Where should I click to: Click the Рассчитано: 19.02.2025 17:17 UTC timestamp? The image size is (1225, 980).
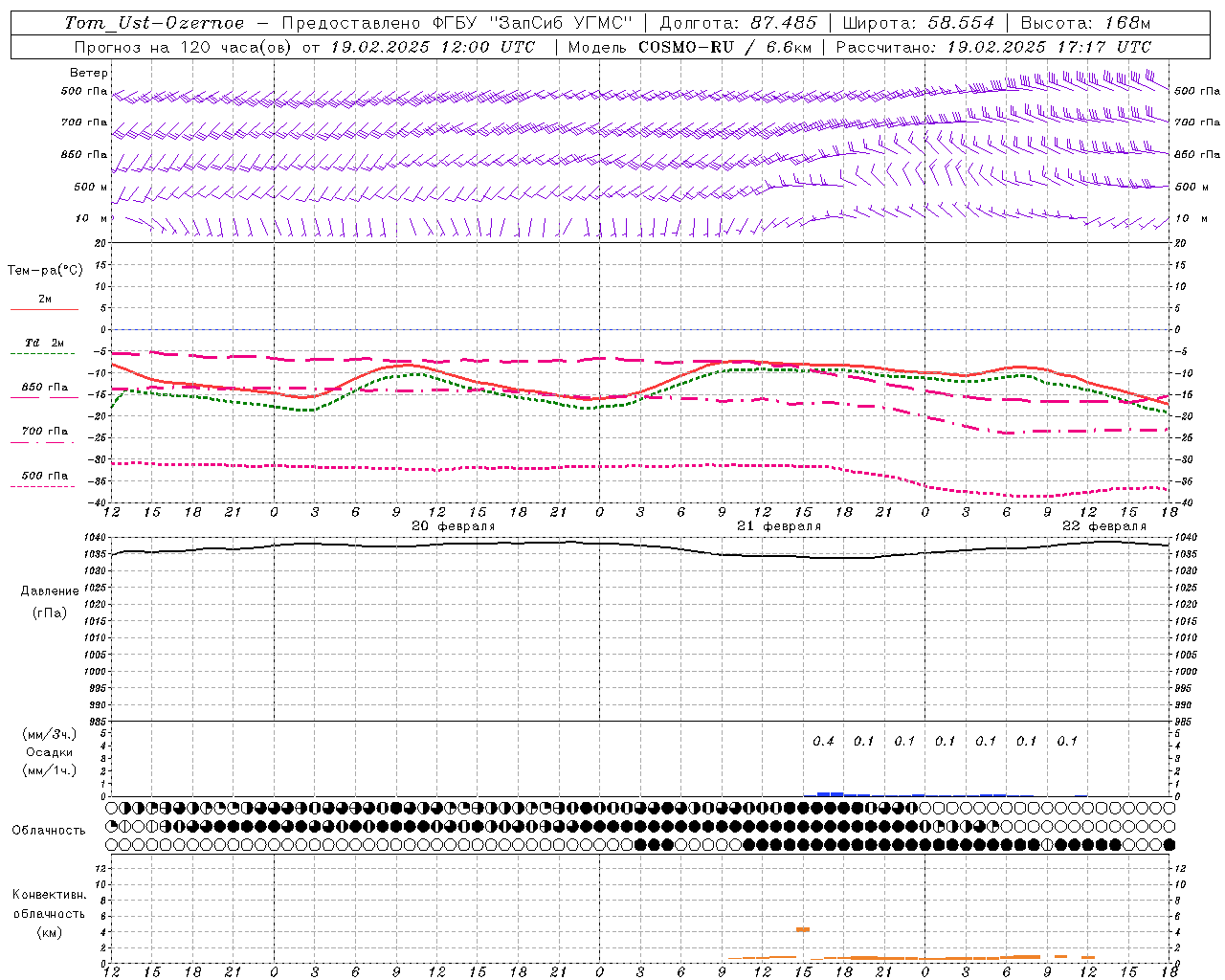(x=993, y=47)
